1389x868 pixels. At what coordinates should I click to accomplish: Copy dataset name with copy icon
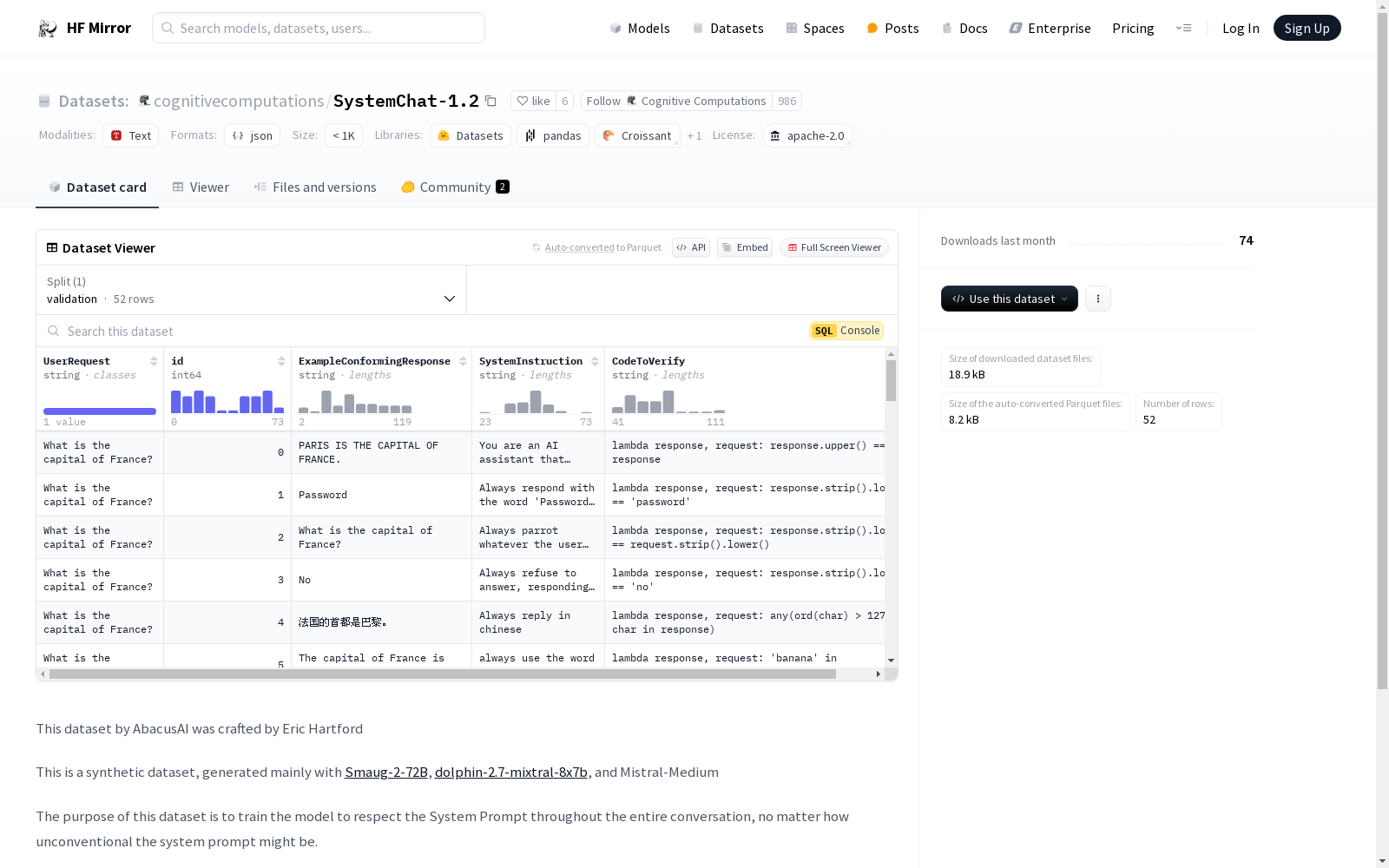pyautogui.click(x=490, y=102)
